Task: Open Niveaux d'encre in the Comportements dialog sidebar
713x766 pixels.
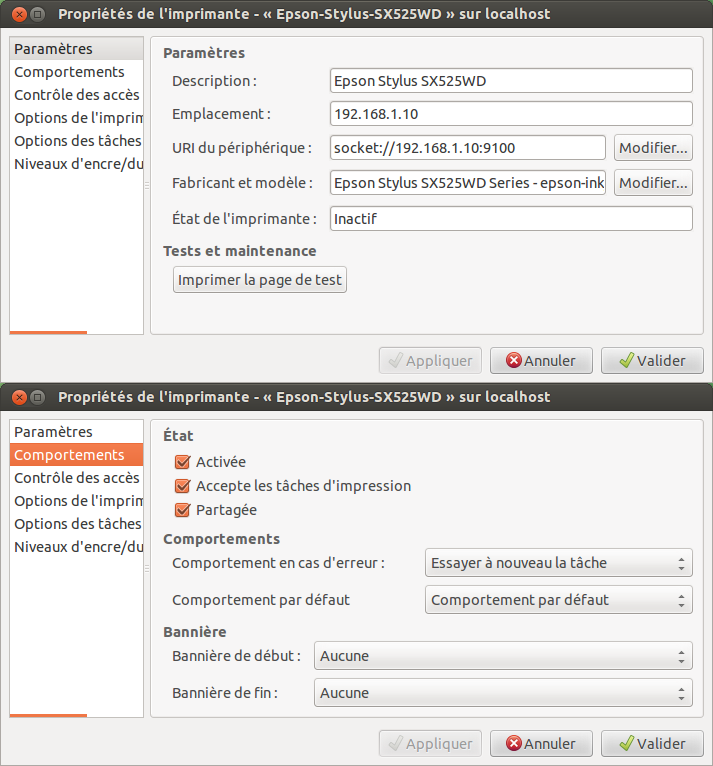Action: 78,547
